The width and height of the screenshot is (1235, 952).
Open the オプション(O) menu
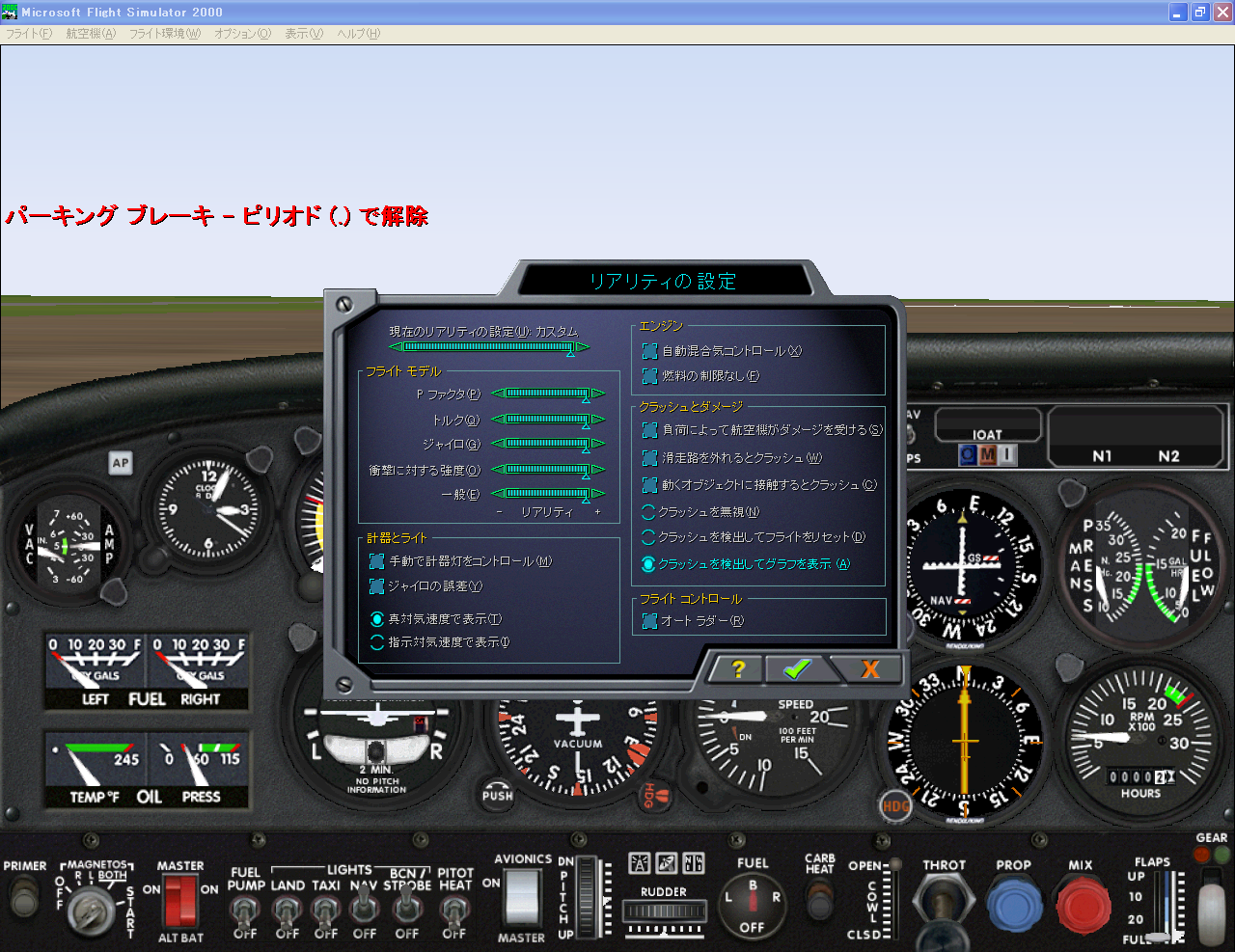[x=242, y=34]
